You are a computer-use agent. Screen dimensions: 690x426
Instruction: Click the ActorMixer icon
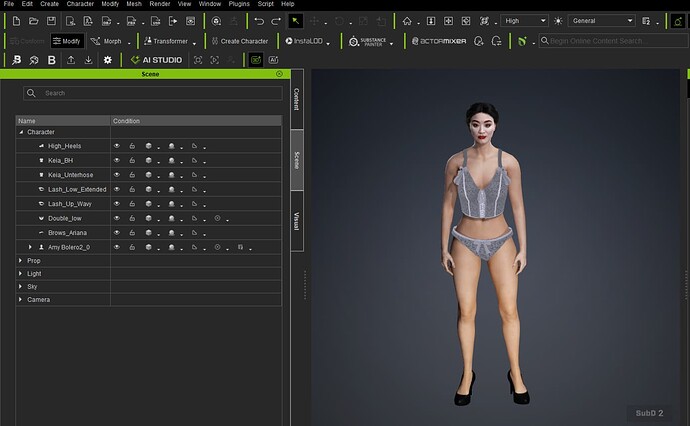coord(439,41)
